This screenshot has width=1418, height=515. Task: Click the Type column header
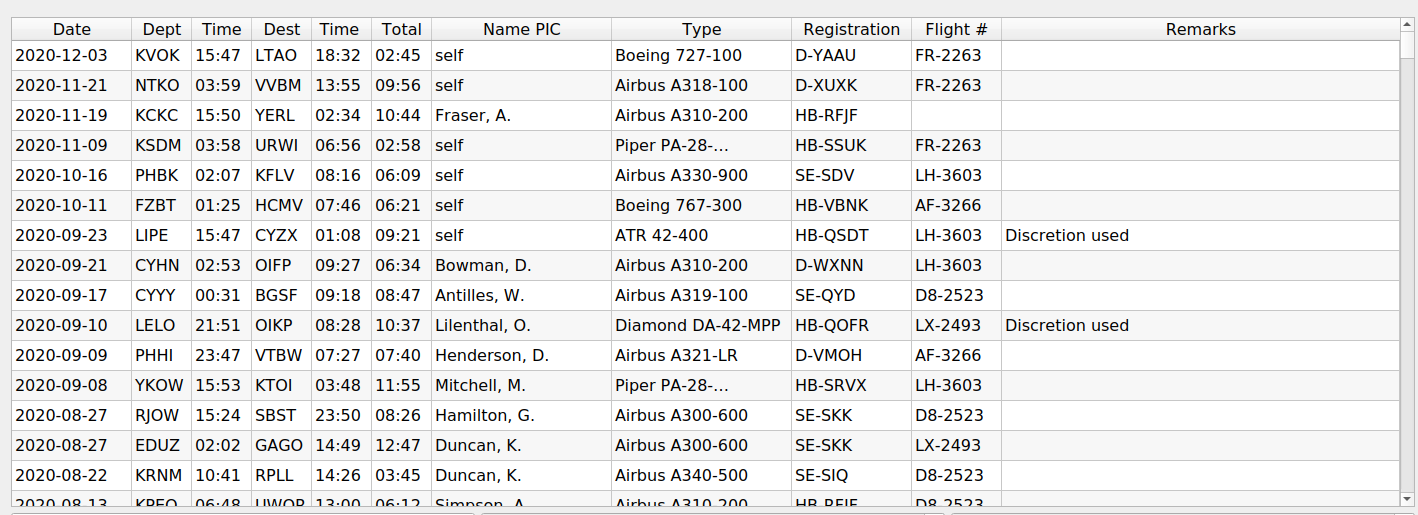[702, 30]
